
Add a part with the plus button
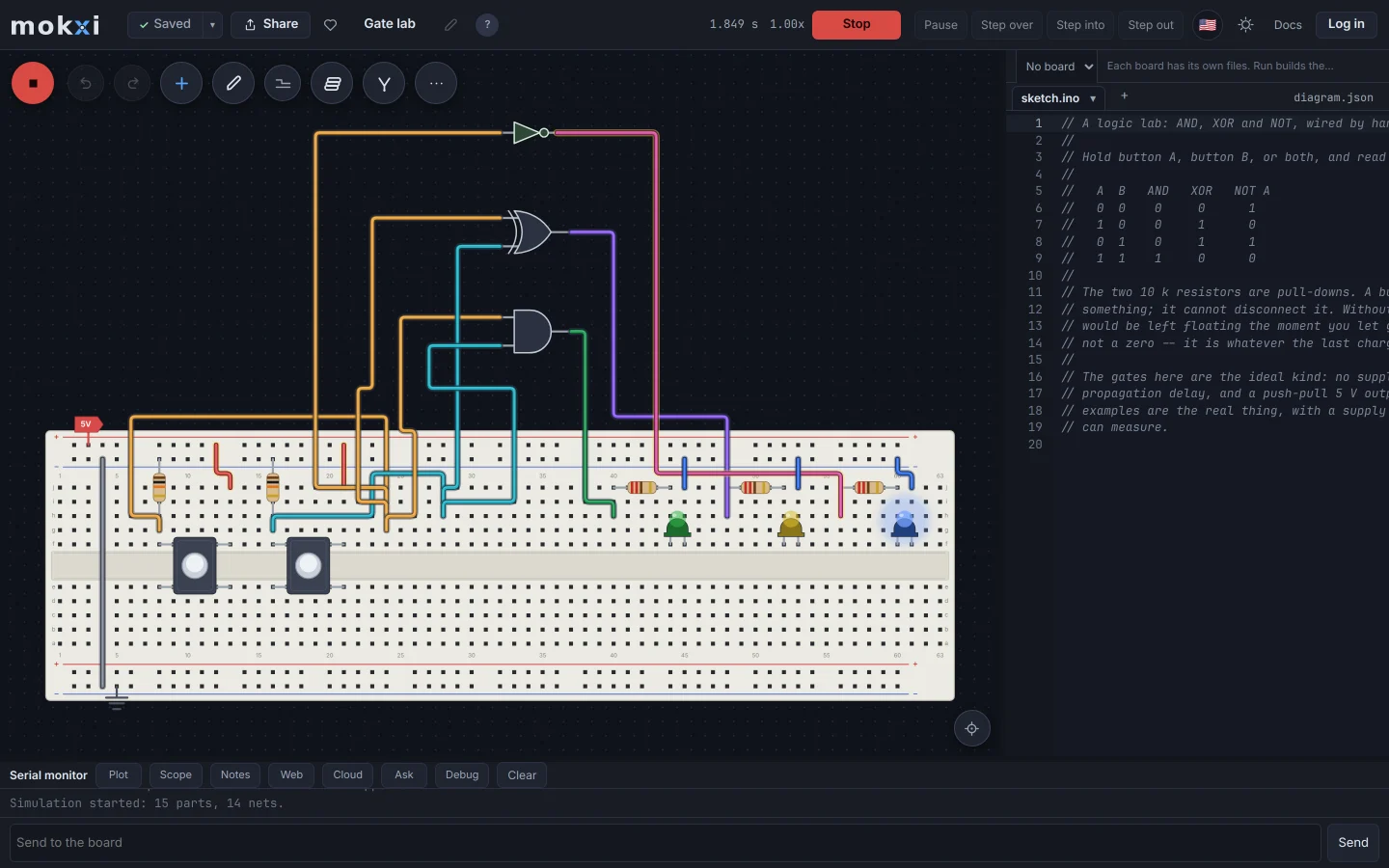(x=181, y=83)
